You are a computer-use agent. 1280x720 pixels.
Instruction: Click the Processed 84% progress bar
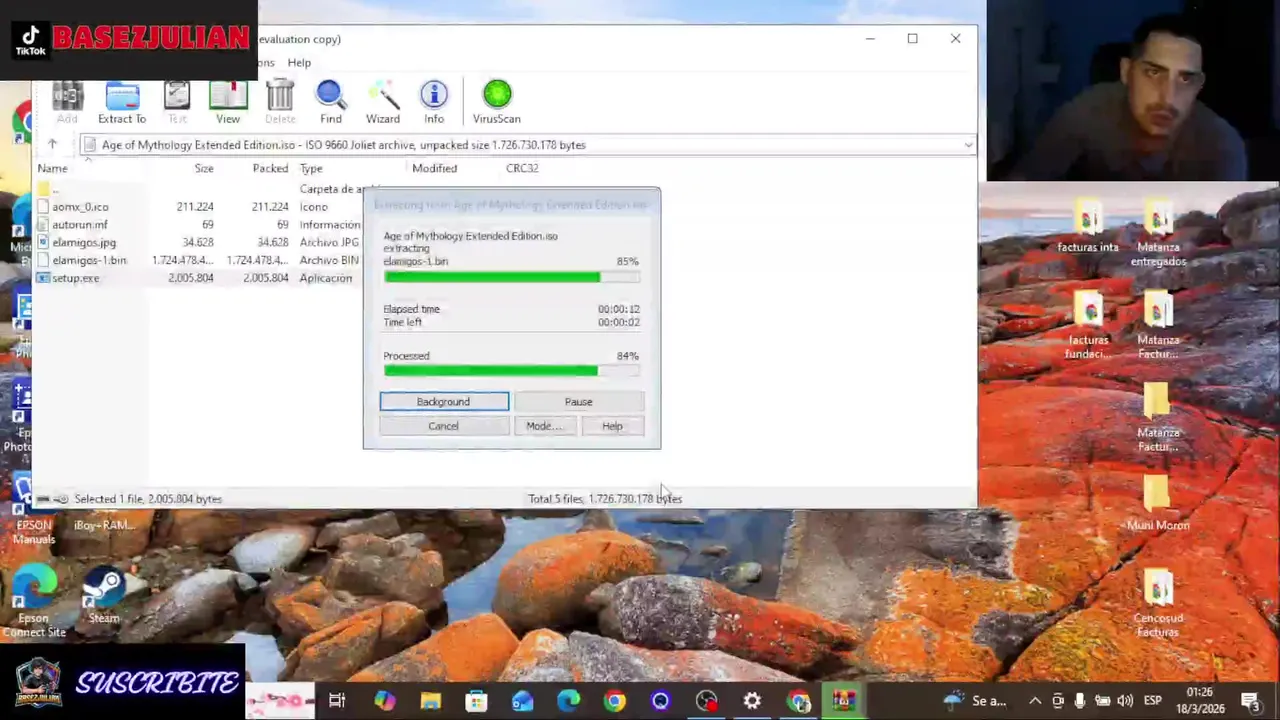(511, 371)
